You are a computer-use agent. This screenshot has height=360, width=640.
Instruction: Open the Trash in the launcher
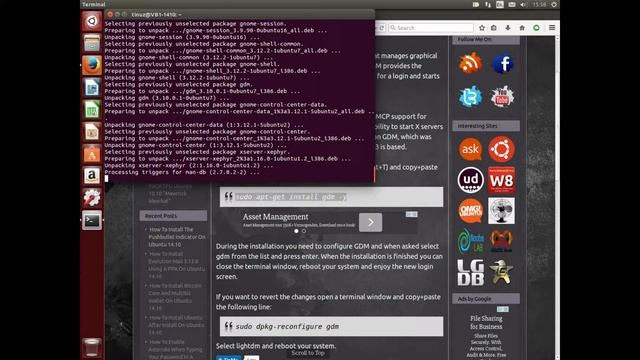pos(92,348)
